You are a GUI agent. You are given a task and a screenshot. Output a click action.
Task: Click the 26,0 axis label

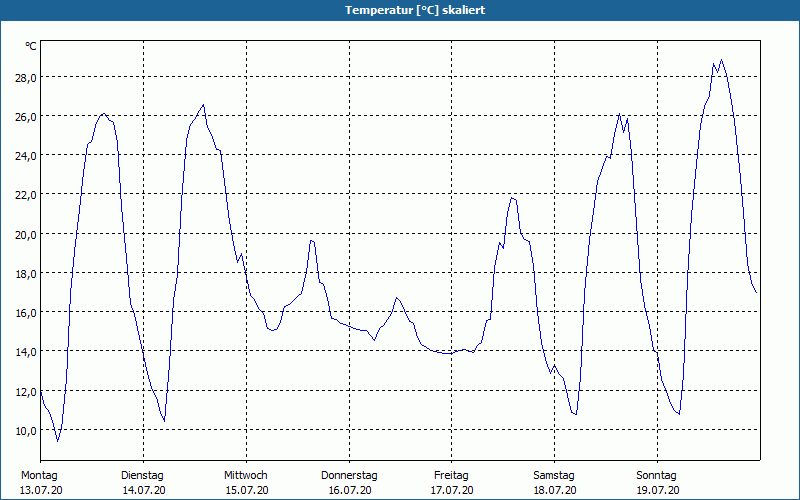pos(26,117)
